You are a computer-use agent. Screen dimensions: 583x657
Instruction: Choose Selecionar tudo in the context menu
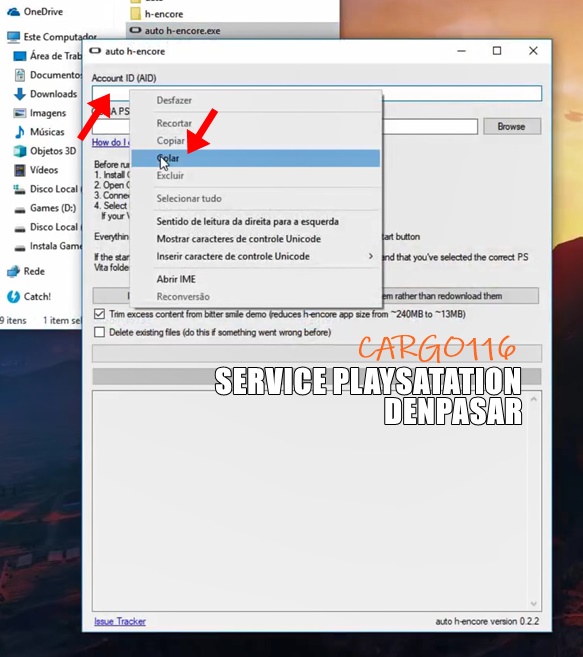256,199
